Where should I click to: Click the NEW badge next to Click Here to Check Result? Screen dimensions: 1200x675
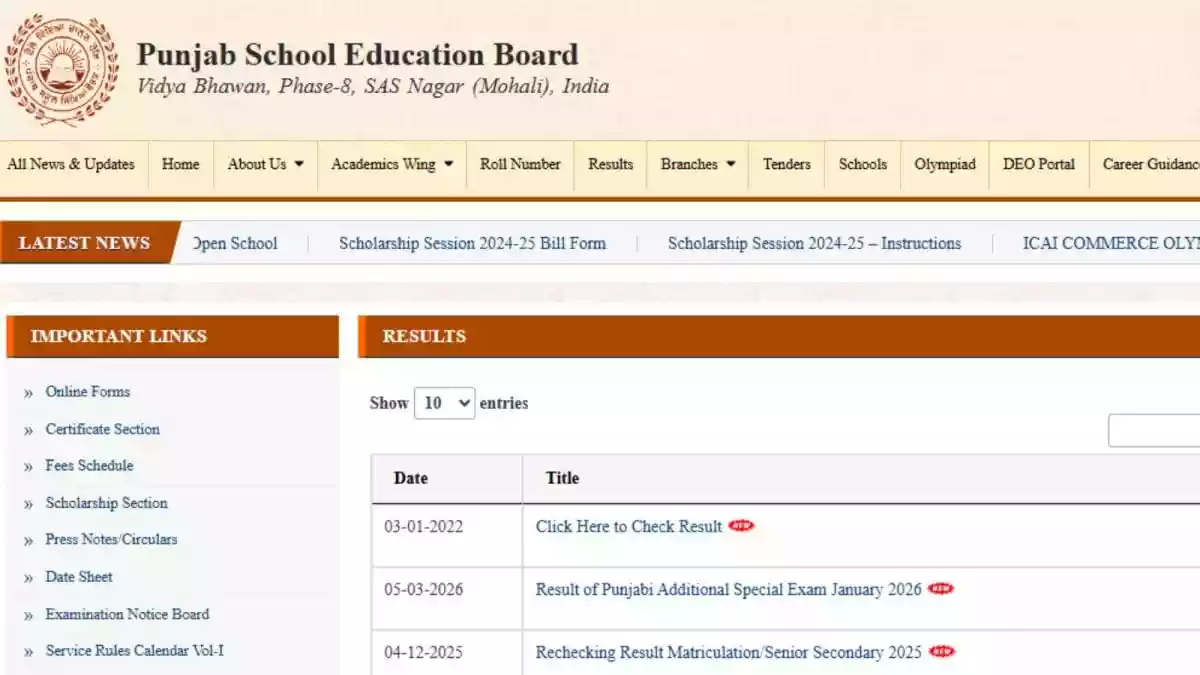tap(741, 526)
